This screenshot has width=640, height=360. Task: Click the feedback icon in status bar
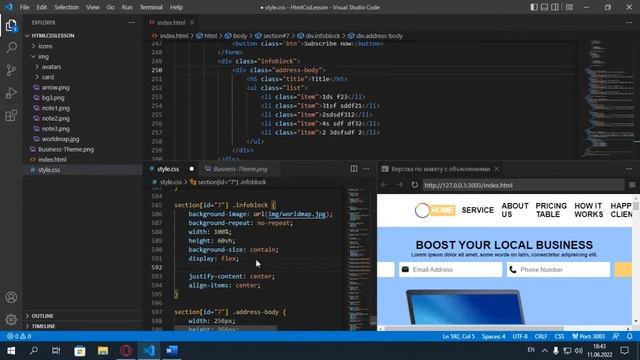pyautogui.click(x=616, y=336)
